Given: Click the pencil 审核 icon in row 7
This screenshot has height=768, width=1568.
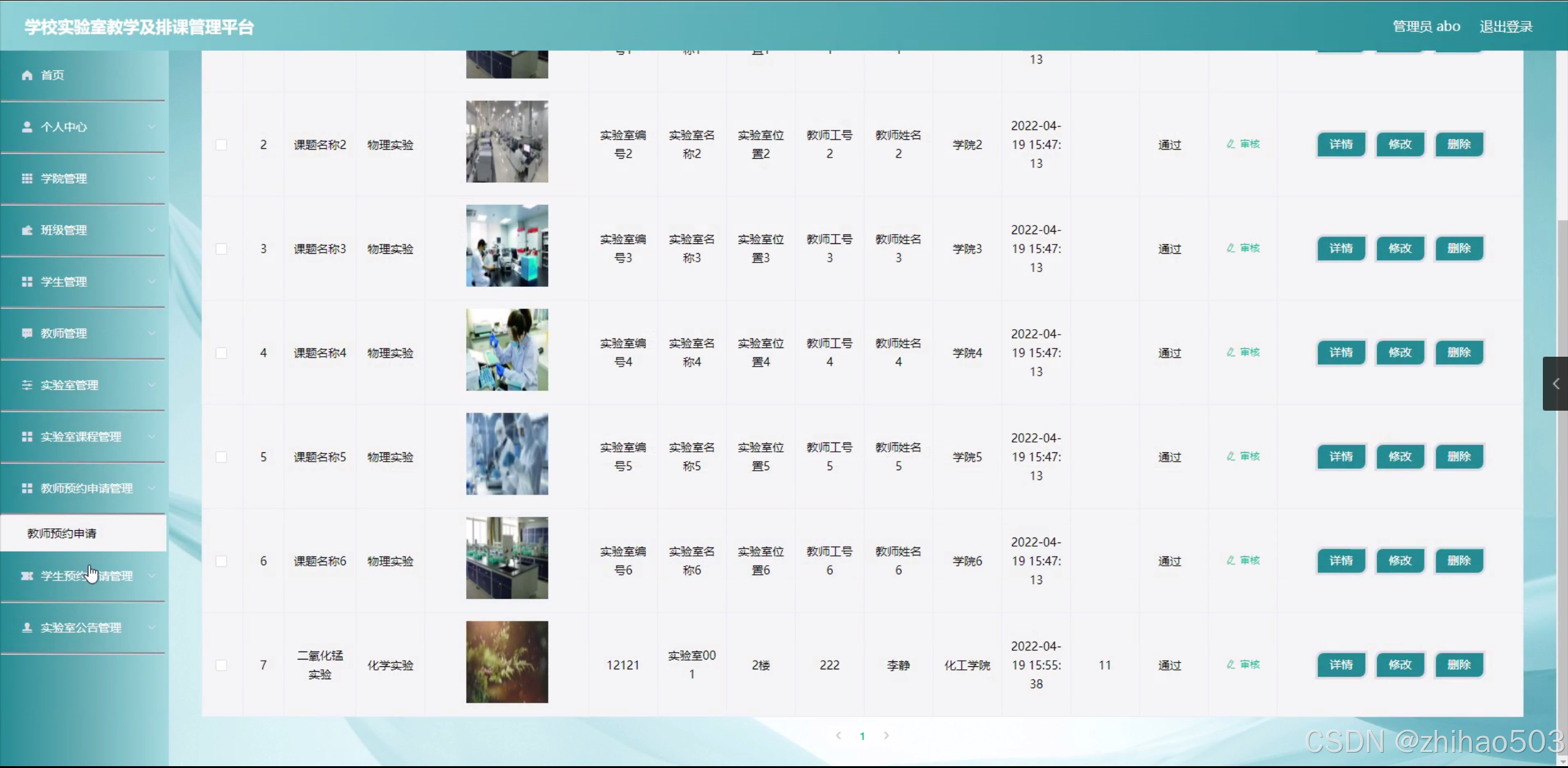Looking at the screenshot, I should tap(1230, 664).
